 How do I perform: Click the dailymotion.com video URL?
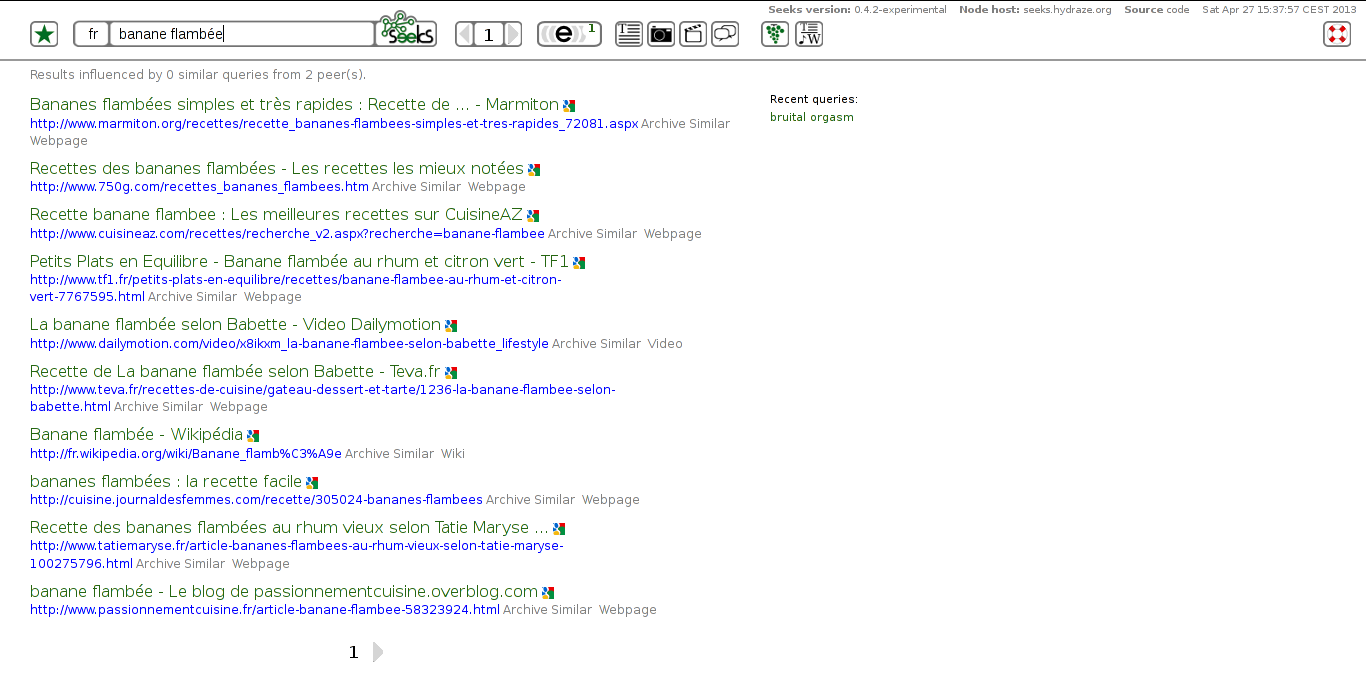pos(289,344)
